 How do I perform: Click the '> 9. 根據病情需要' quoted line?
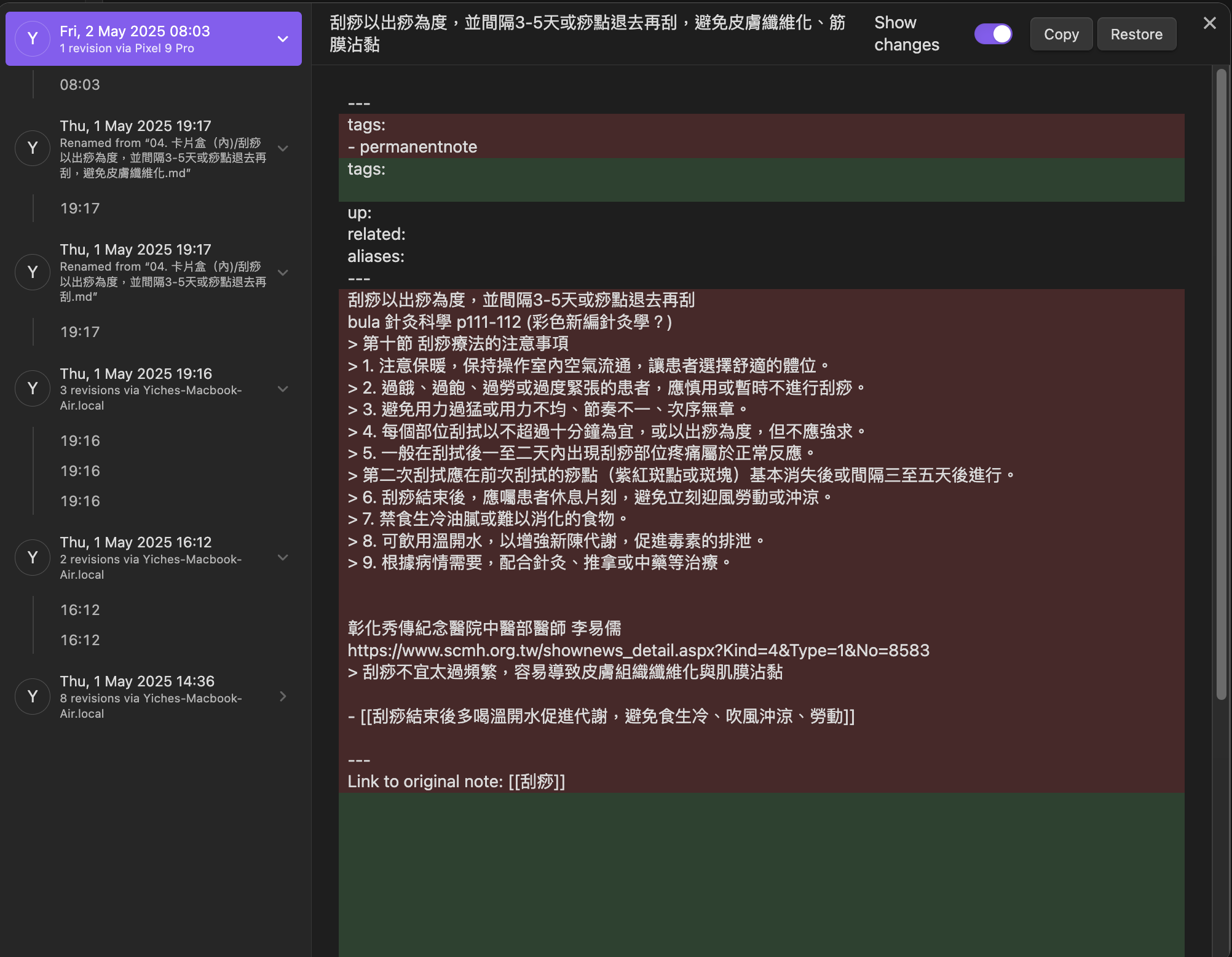[540, 563]
